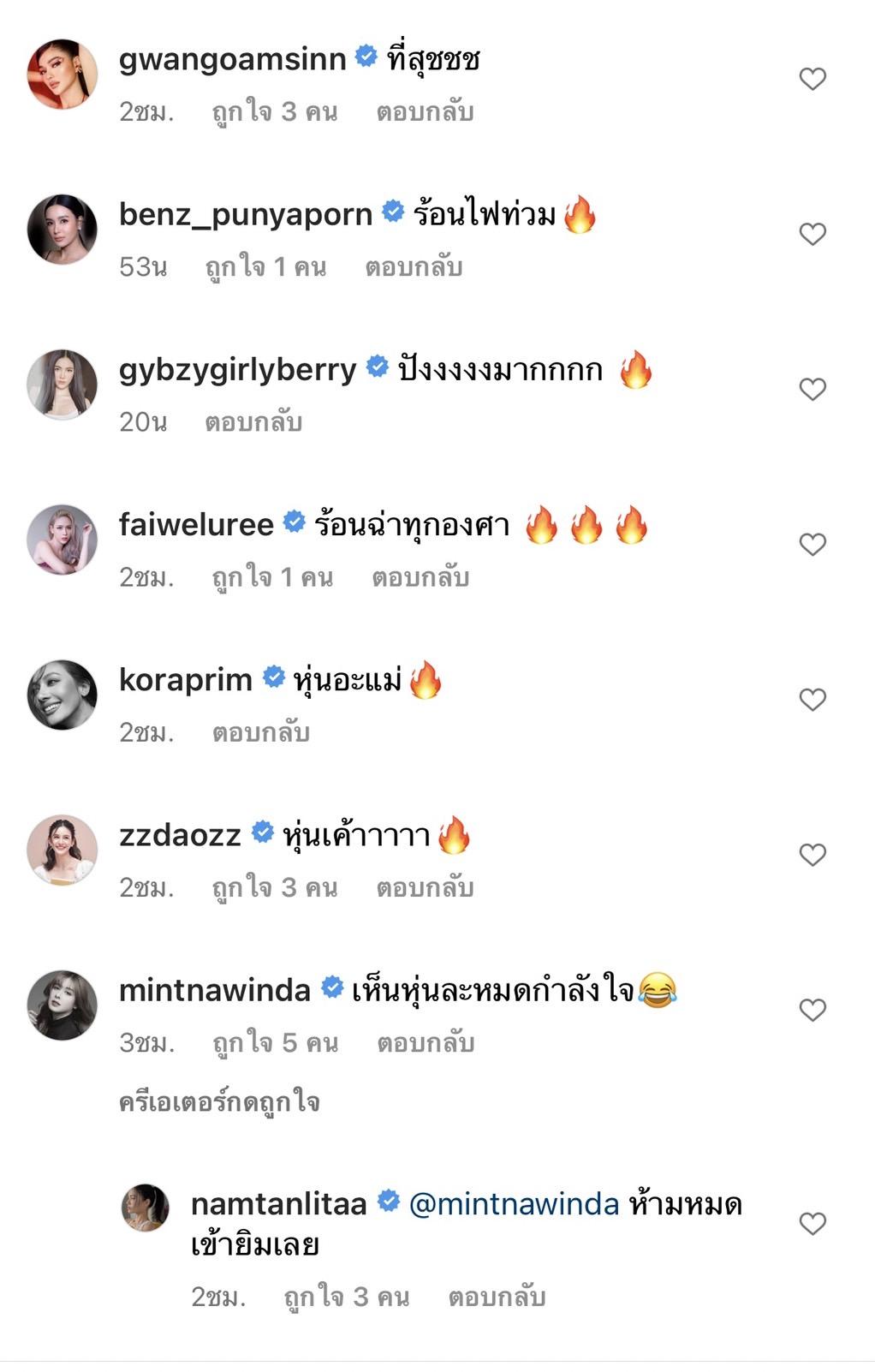Like mintnawinda's comment

812,1010
